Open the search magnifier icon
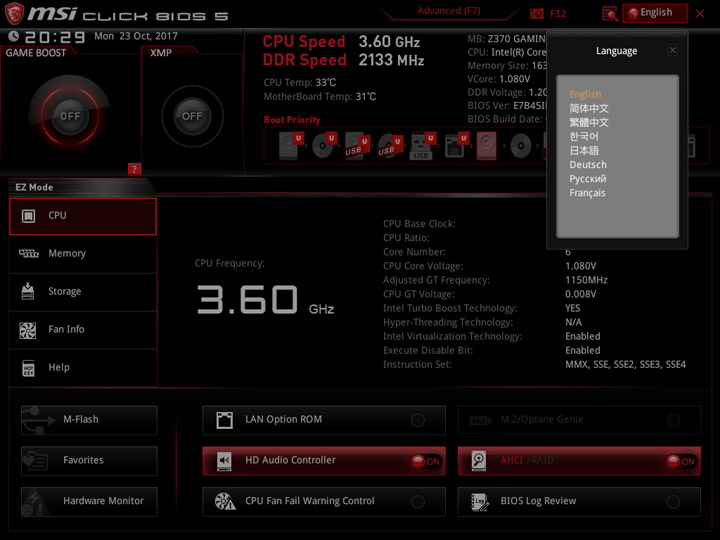Viewport: 720px width, 540px height. (x=610, y=14)
